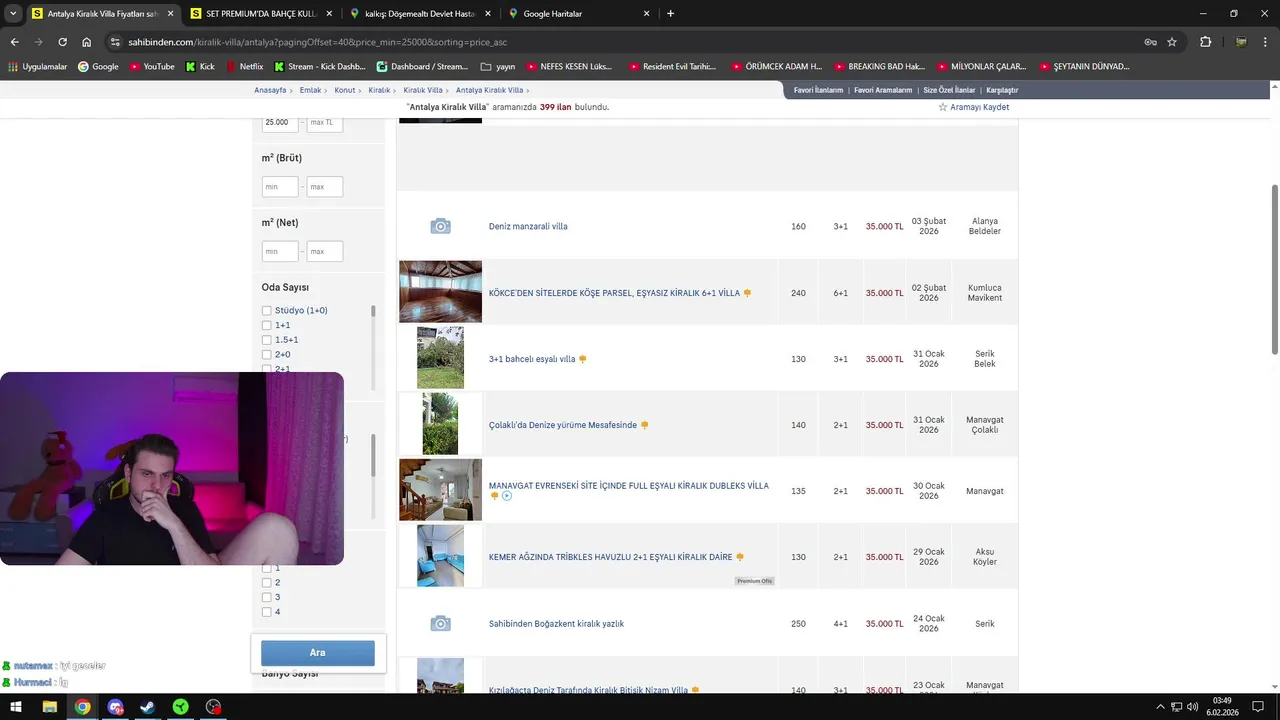The width and height of the screenshot is (1280, 720).
Task: Open thumbnail of Çolaklı'da Denize yürüme listing
Action: coord(440,424)
